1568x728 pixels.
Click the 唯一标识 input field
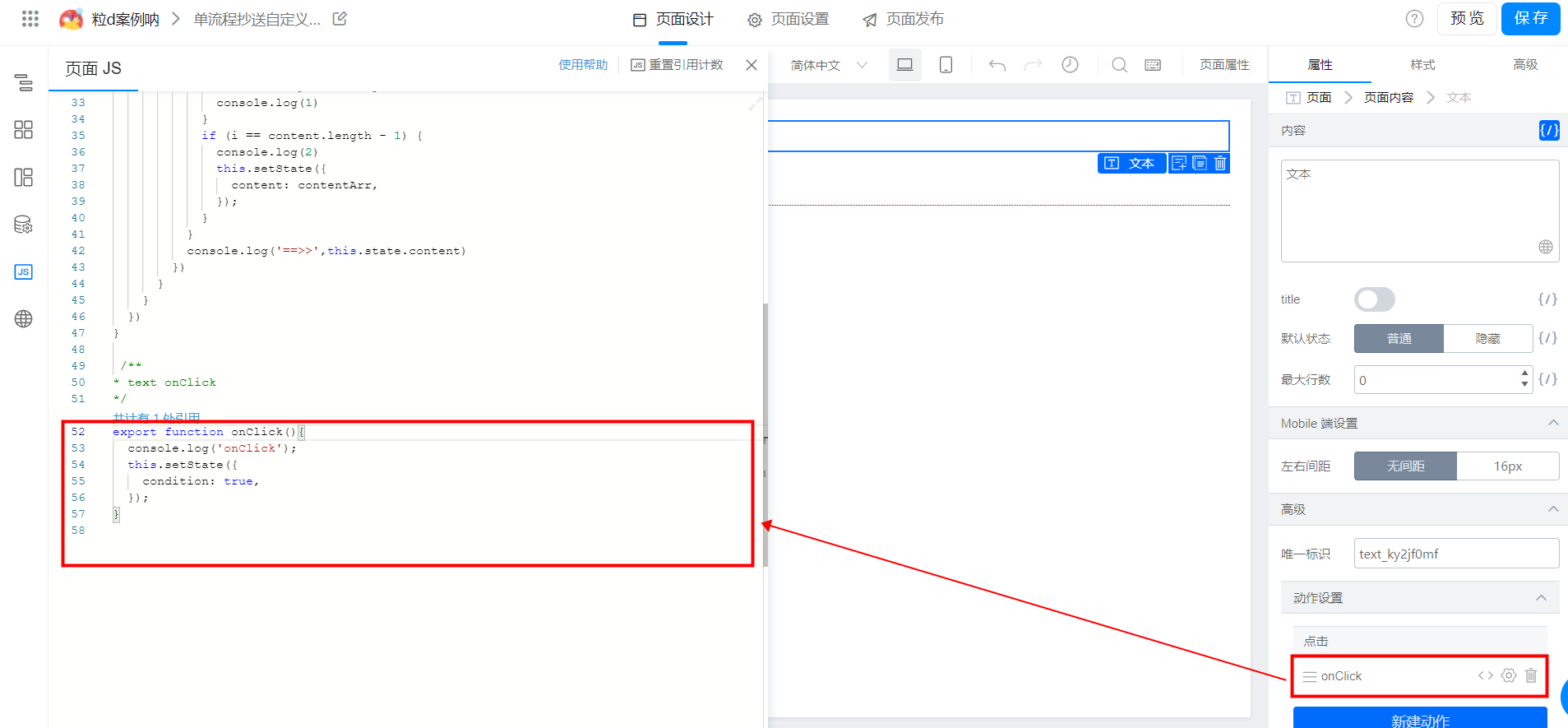tap(1456, 554)
